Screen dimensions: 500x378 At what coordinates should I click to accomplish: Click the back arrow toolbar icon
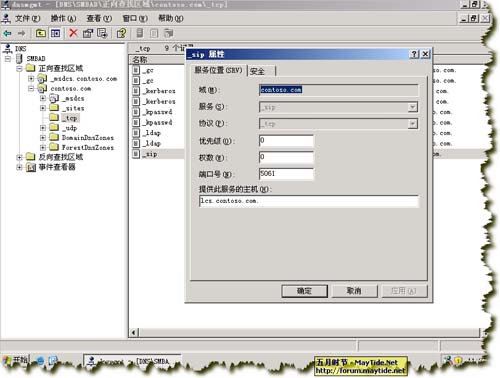tap(7, 33)
